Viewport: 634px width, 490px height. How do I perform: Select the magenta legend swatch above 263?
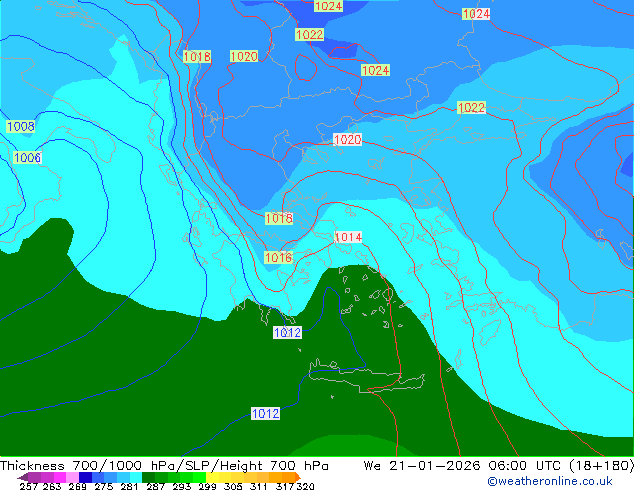click(x=60, y=477)
